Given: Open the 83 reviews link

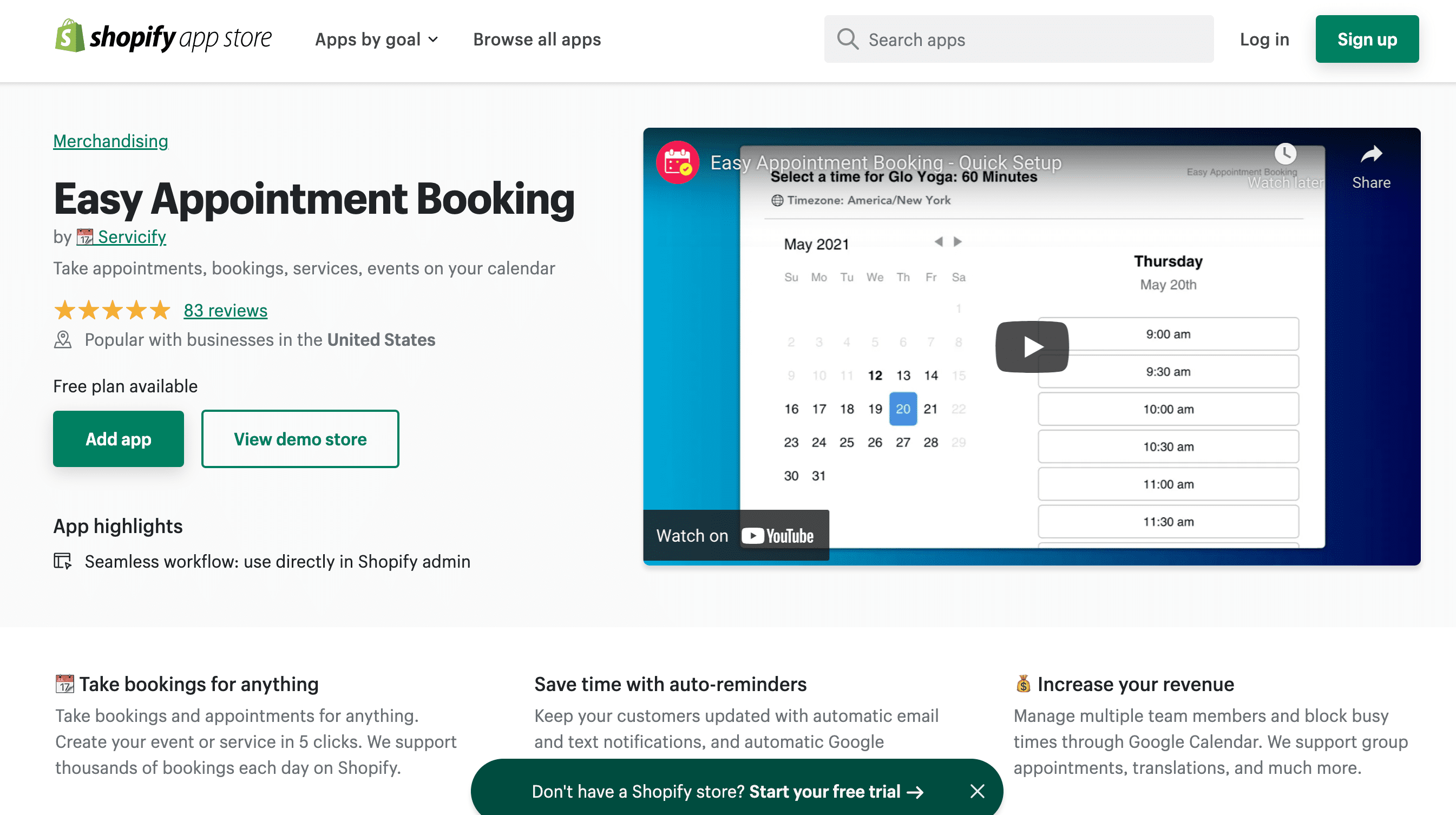Looking at the screenshot, I should [x=225, y=310].
